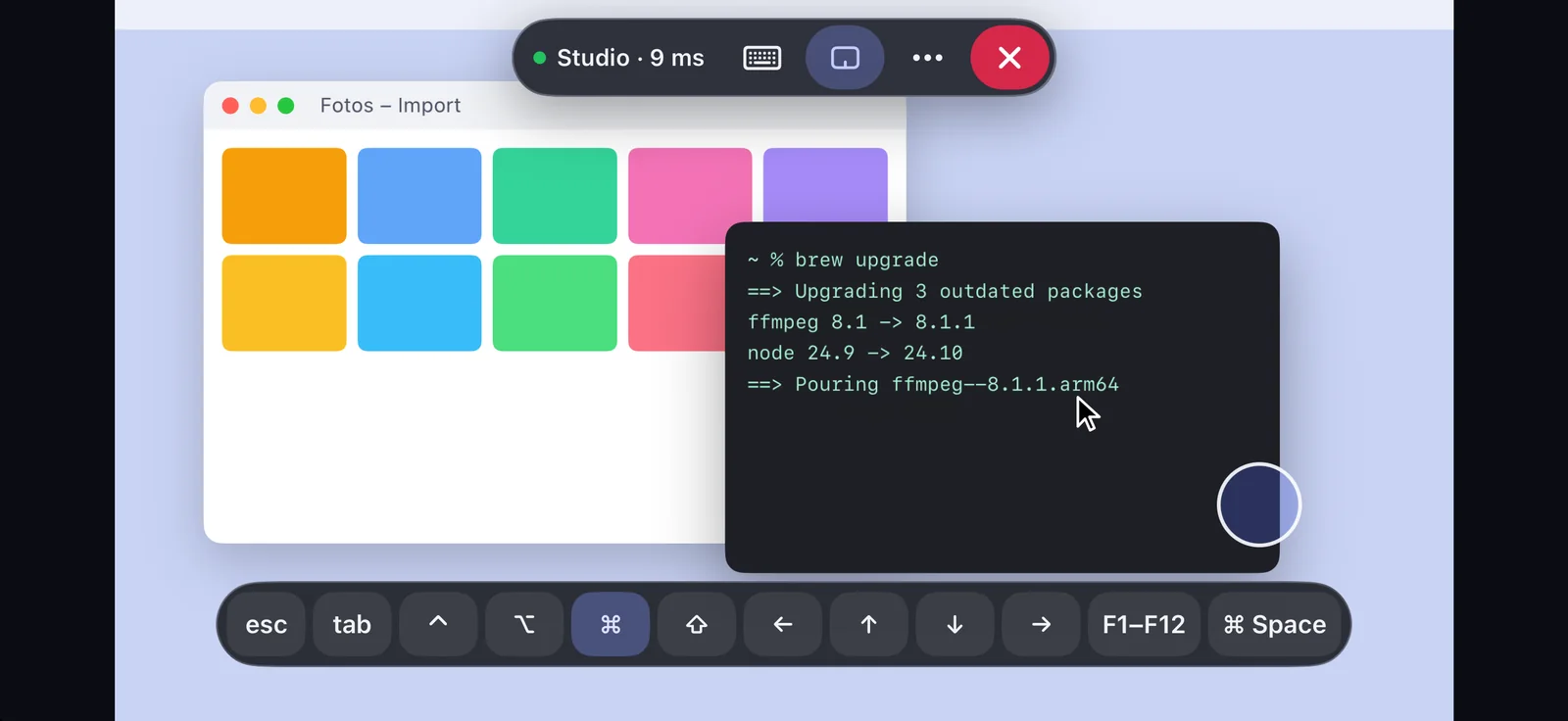Tap the right arrow key
Viewport: 1568px width, 721px height.
(x=1041, y=624)
